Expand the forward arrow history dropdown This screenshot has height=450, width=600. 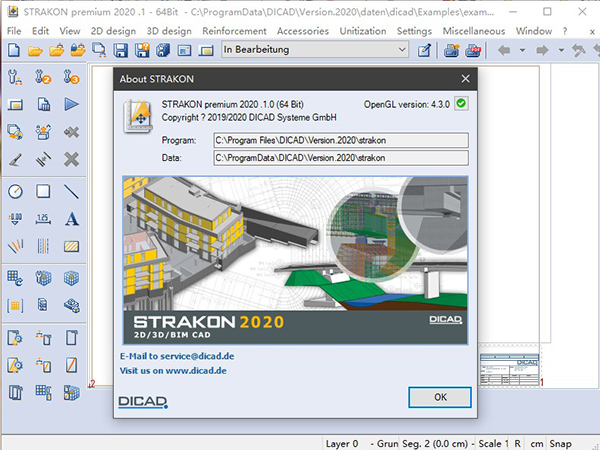click(x=561, y=50)
